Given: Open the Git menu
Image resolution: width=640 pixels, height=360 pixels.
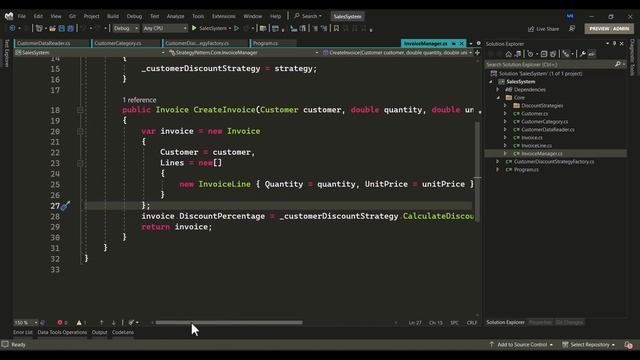Looking at the screenshot, I should pos(72,16).
